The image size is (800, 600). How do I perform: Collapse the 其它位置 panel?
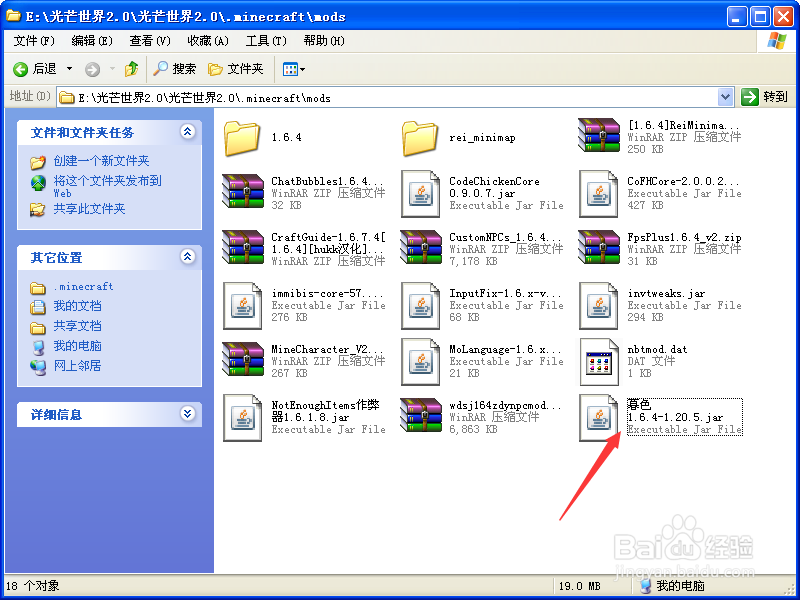187,257
